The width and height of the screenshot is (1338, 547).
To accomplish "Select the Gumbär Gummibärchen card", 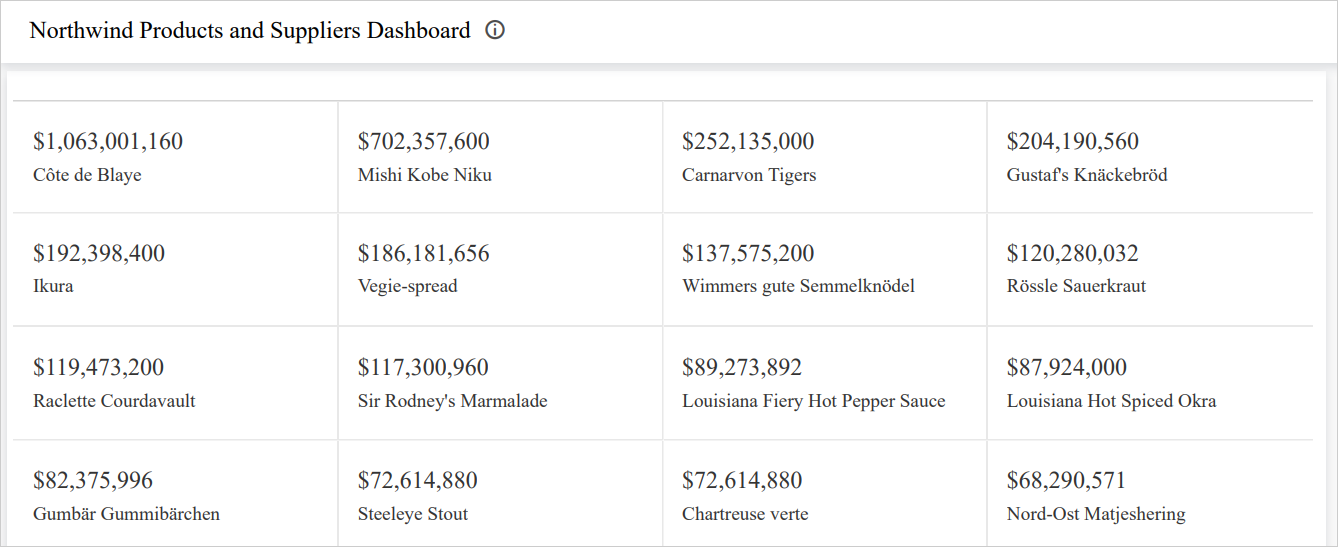I will click(175, 496).
